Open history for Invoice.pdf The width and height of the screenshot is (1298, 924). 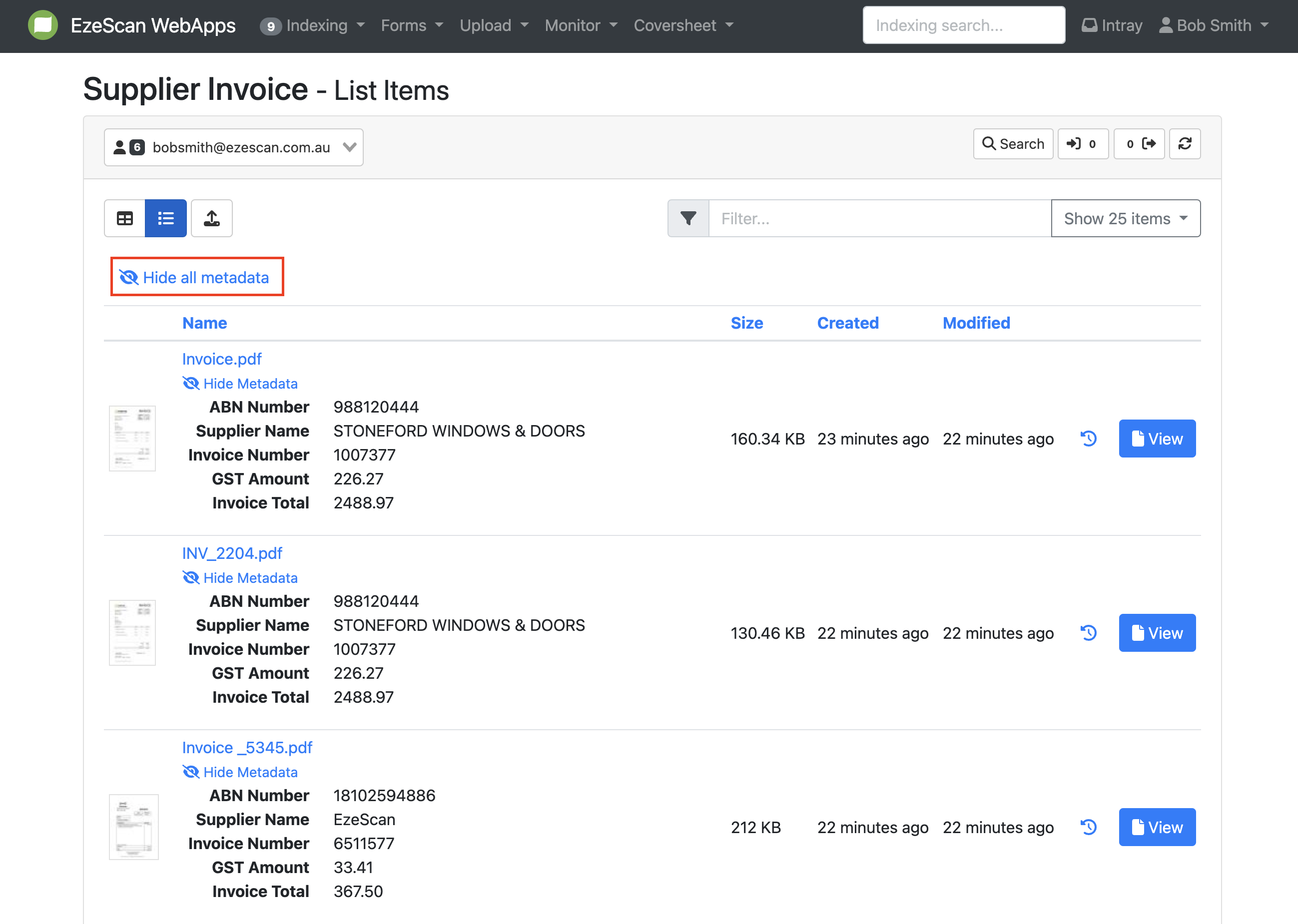(x=1088, y=439)
